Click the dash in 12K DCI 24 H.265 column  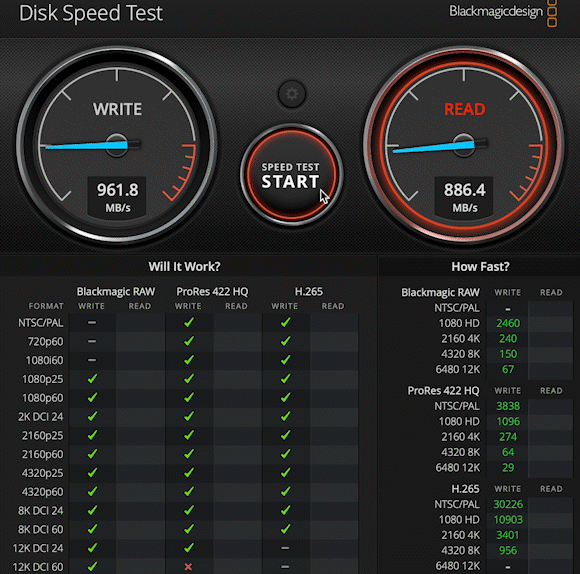point(285,548)
